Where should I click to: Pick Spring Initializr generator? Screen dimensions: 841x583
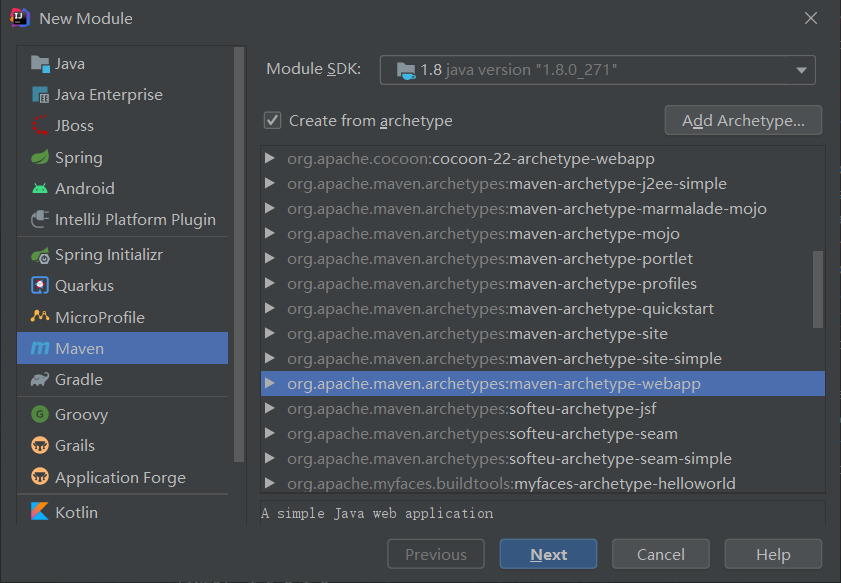[x=122, y=255]
